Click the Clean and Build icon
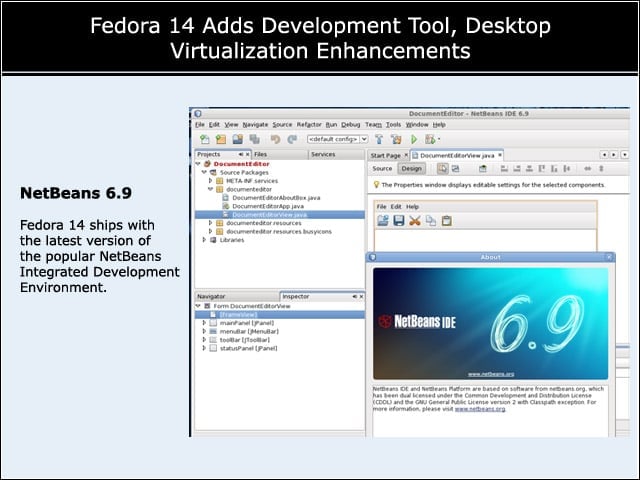The image size is (640, 480). coord(396,139)
